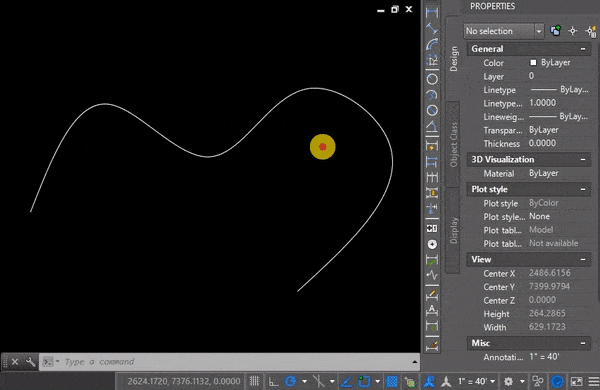Select the Dimension Break tool
The height and width of the screenshot is (390, 600).
click(x=432, y=209)
